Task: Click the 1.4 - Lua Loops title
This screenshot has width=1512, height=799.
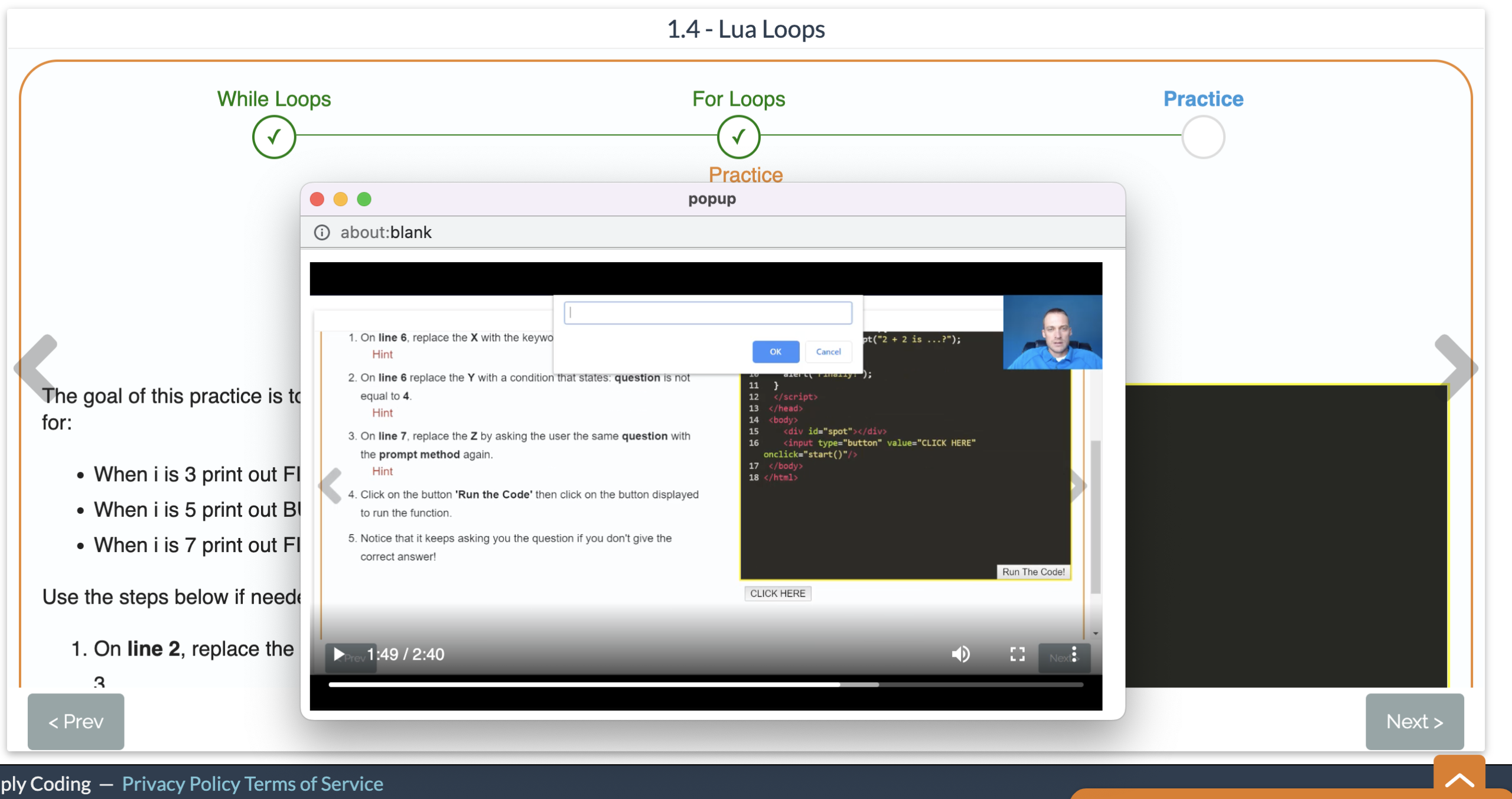Action: click(x=746, y=29)
